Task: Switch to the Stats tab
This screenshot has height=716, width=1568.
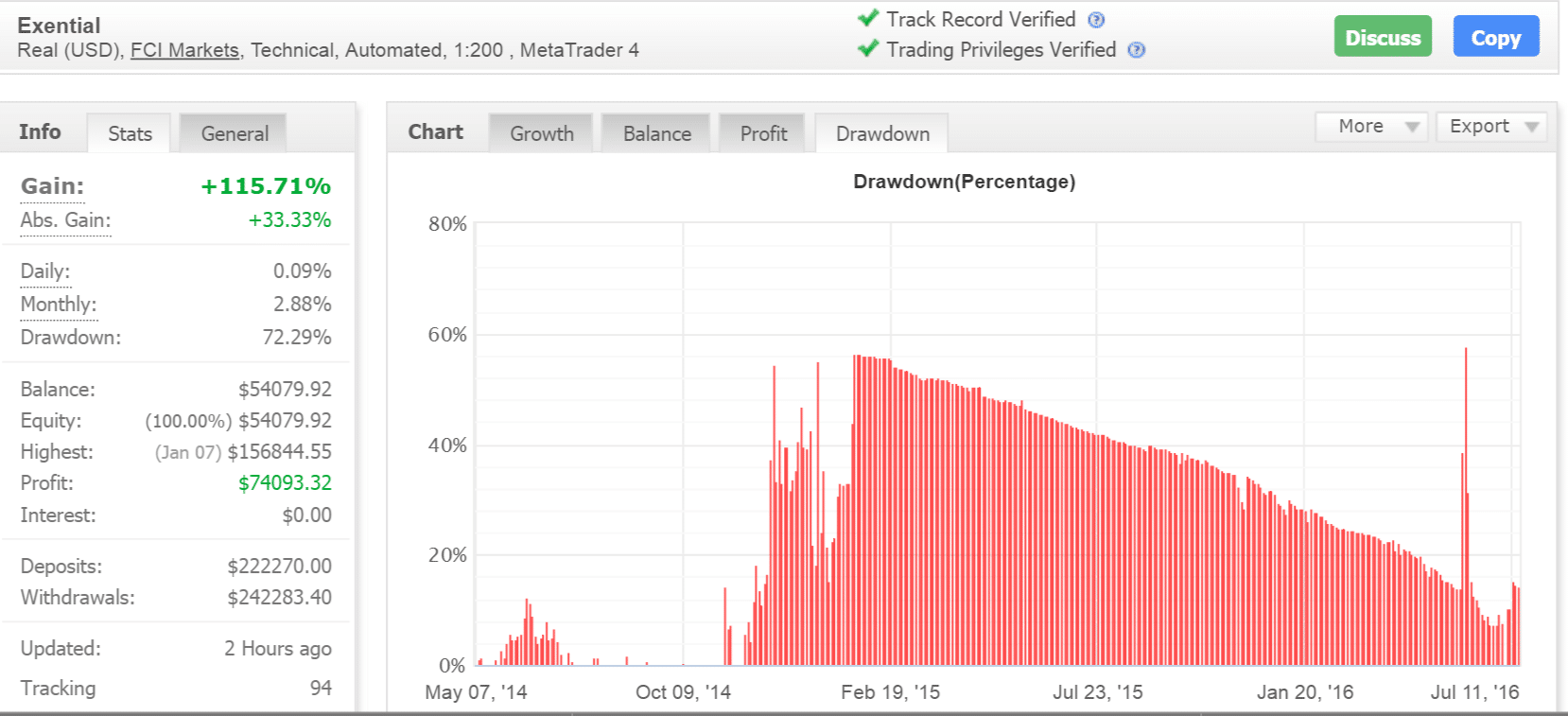Action: coord(130,133)
